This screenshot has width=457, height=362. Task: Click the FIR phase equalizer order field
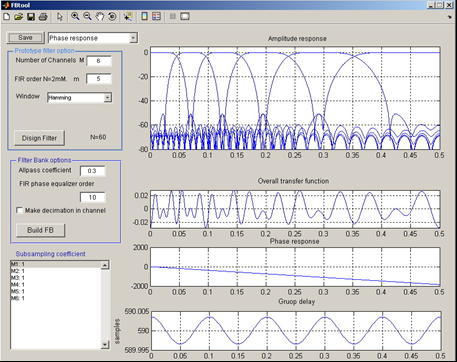coord(92,197)
